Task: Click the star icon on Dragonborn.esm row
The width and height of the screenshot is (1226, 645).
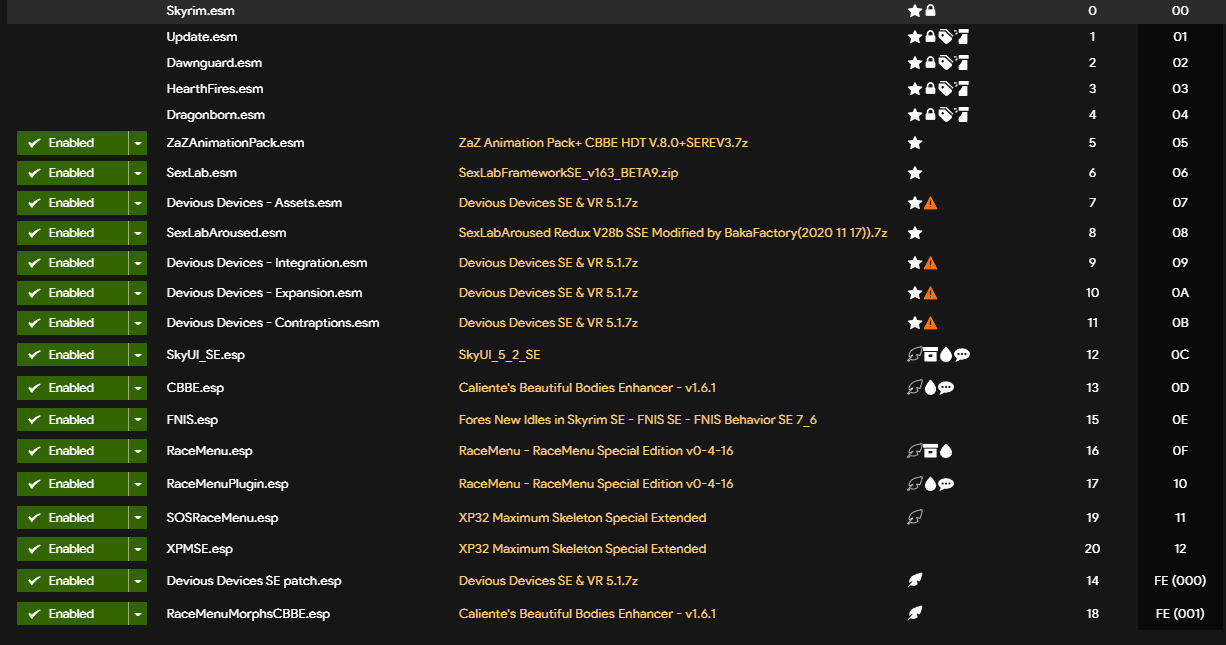Action: (914, 115)
